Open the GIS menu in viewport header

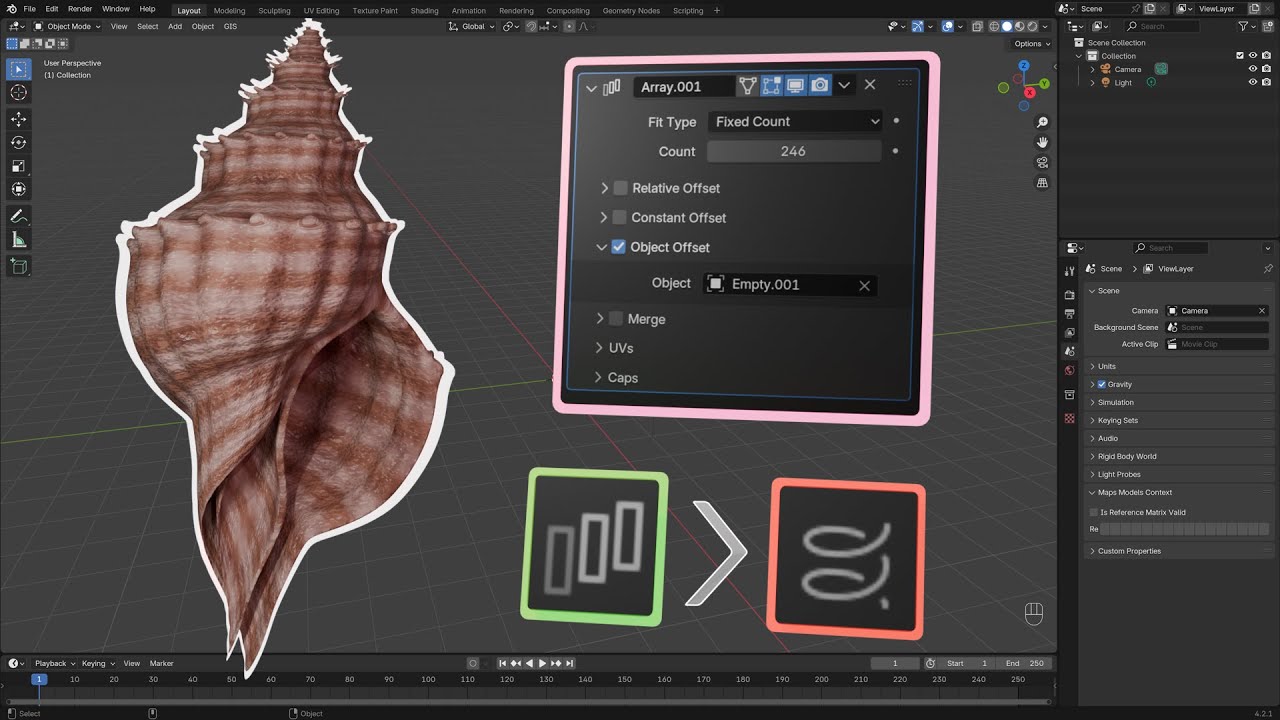tap(230, 26)
